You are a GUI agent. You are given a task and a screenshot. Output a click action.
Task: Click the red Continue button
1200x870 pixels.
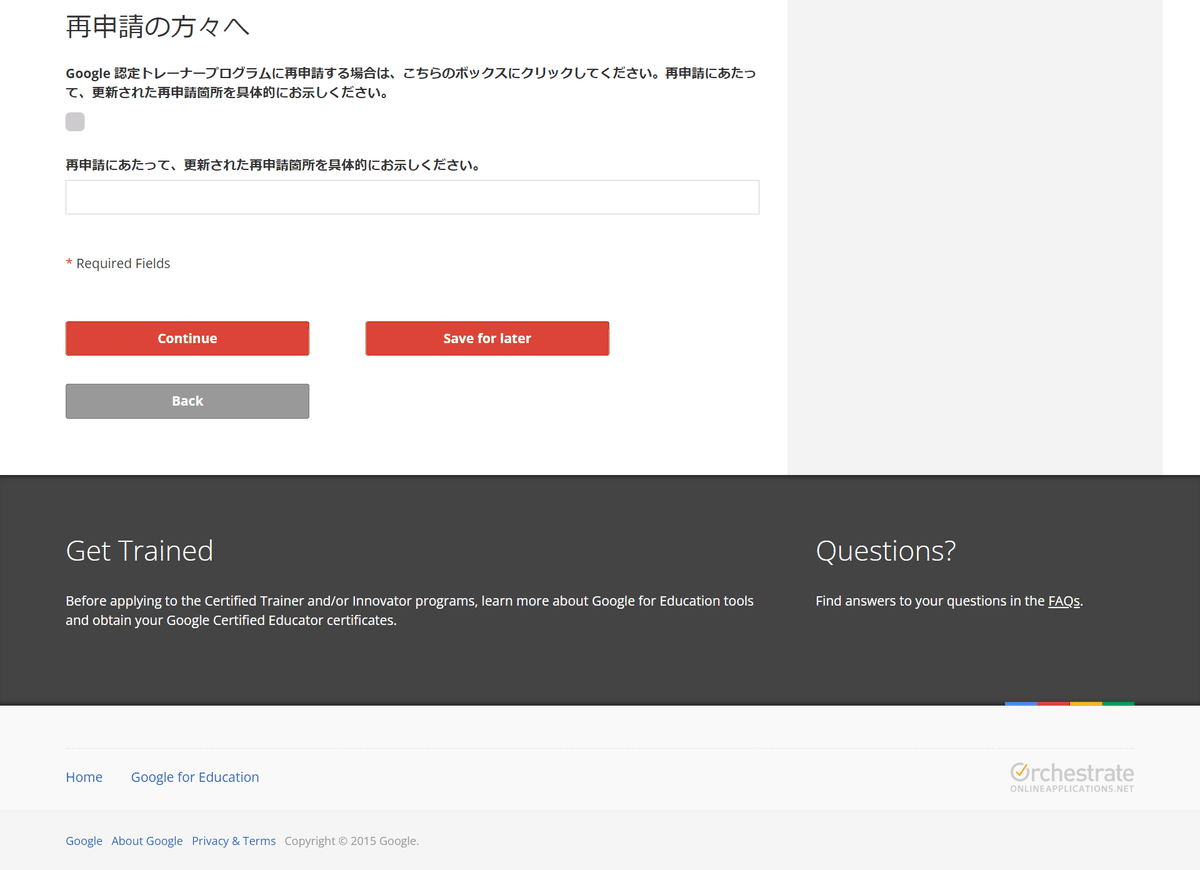(187, 338)
